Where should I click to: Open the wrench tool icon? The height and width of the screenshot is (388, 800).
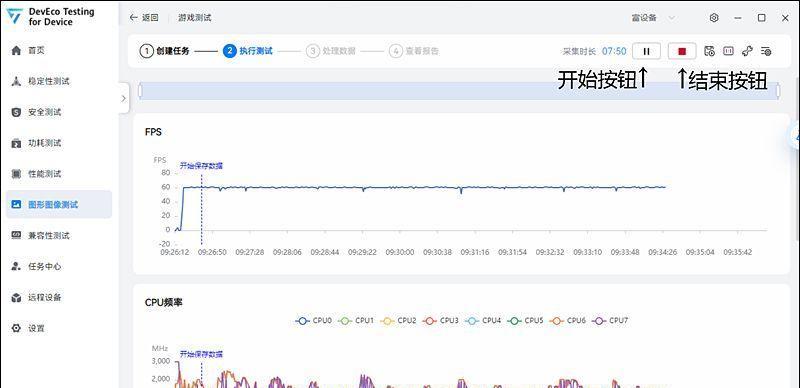coord(747,51)
